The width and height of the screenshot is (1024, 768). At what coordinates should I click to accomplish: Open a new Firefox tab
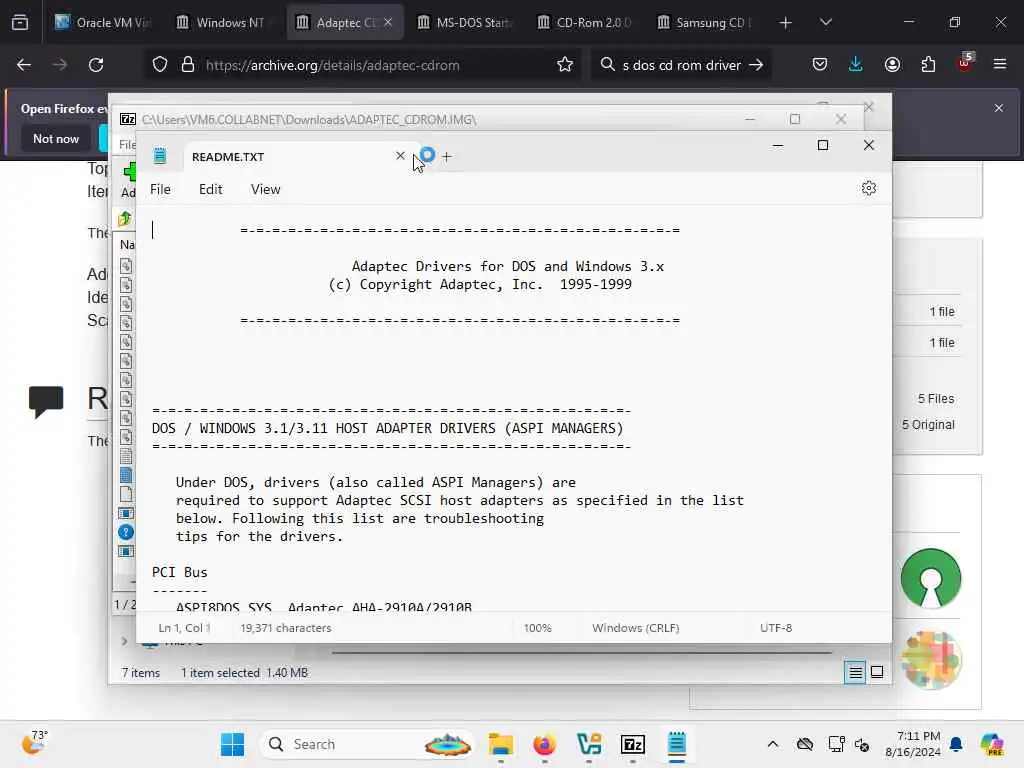pyautogui.click(x=785, y=23)
